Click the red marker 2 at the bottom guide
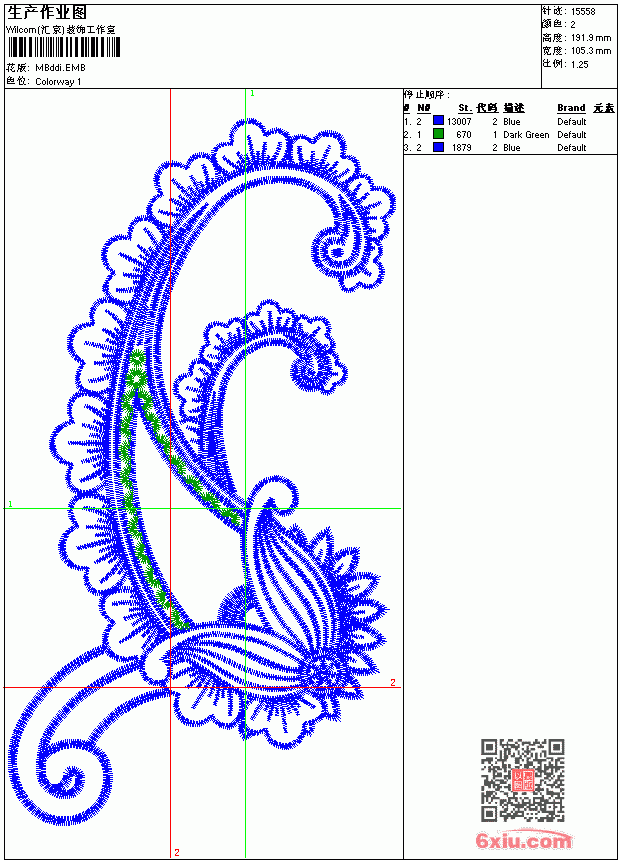Viewport: 620px width, 860px height. point(177,852)
